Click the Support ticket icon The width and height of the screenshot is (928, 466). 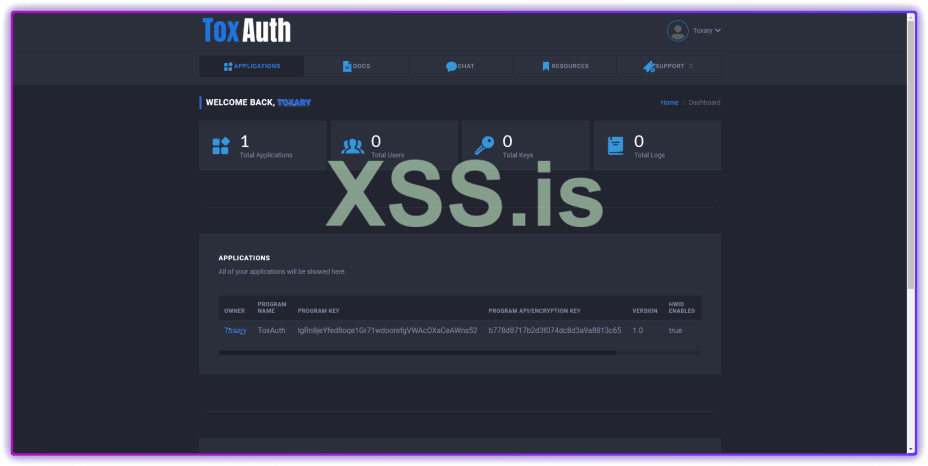click(649, 66)
